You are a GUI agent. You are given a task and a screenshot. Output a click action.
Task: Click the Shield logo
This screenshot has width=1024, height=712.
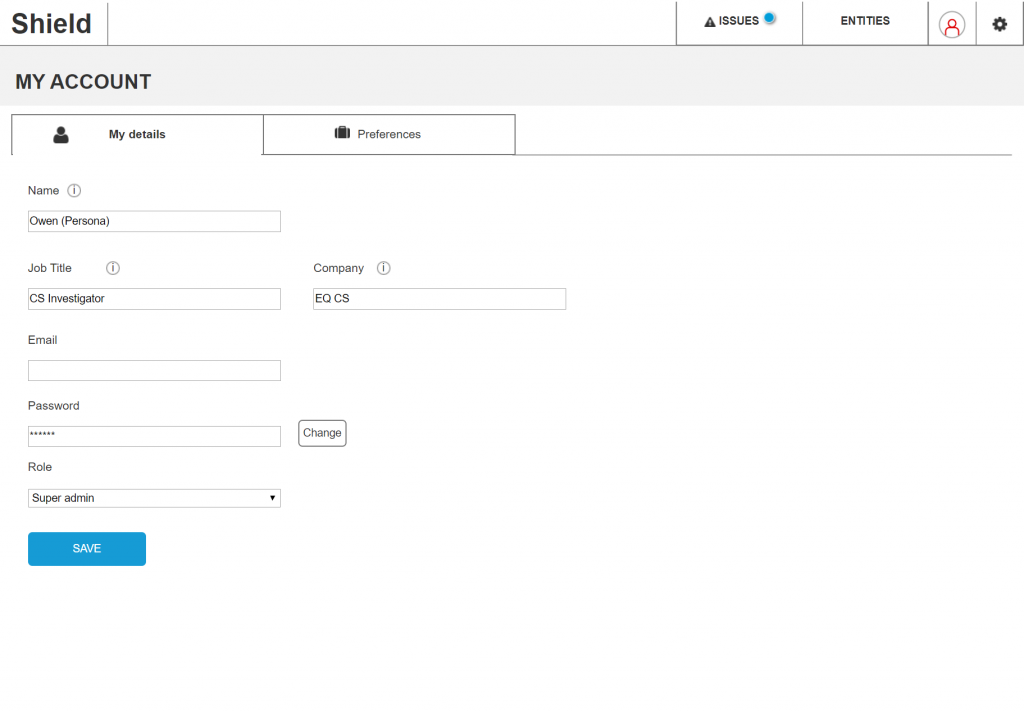(x=52, y=24)
